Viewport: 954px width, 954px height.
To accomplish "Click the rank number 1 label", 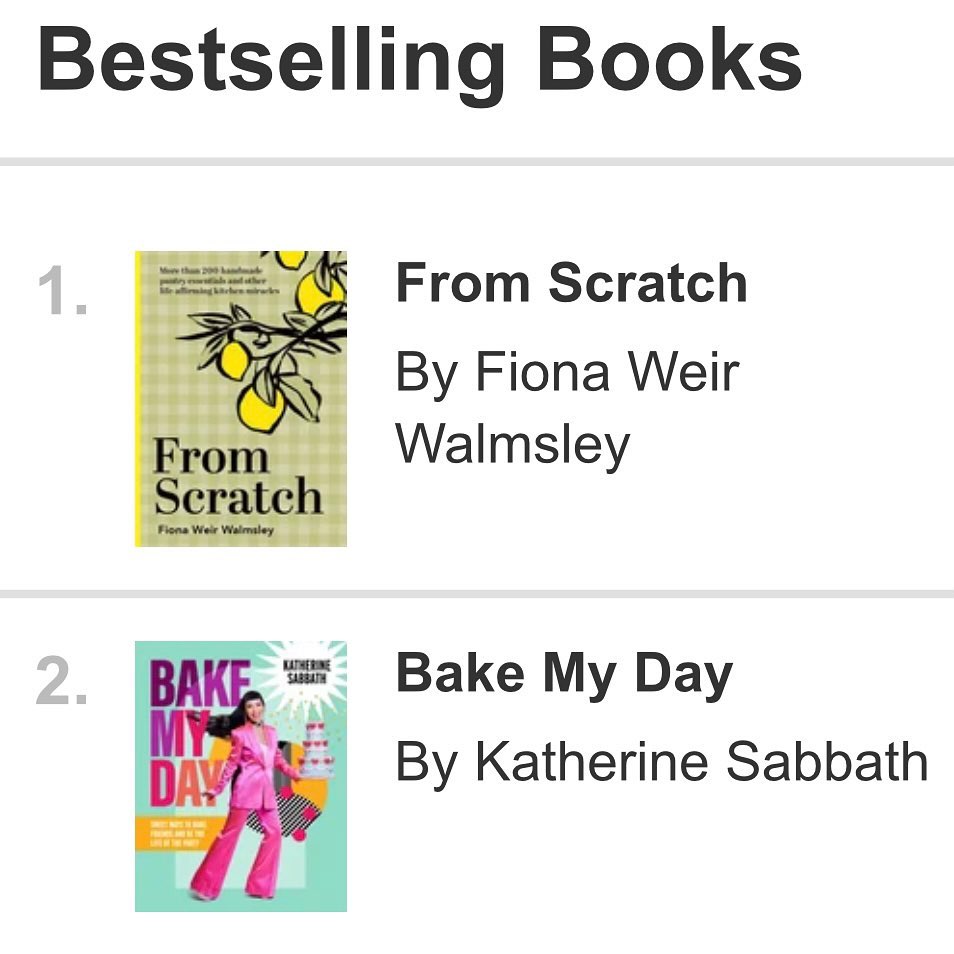I will click(62, 293).
